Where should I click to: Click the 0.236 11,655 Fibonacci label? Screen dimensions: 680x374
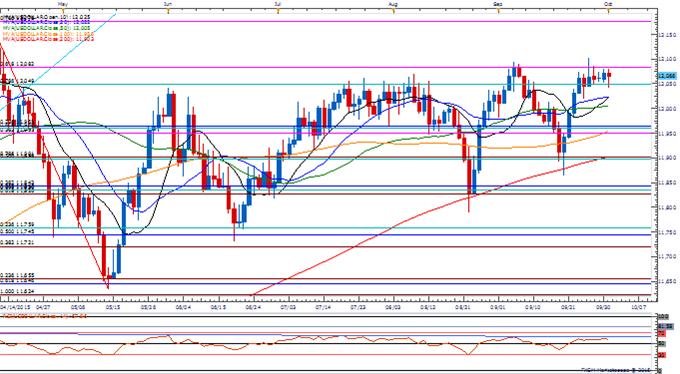[x=17, y=275]
